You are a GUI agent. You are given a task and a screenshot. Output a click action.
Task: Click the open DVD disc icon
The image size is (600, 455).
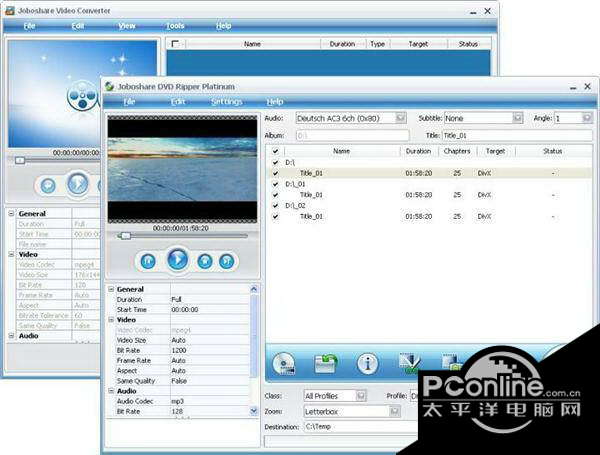[x=283, y=363]
